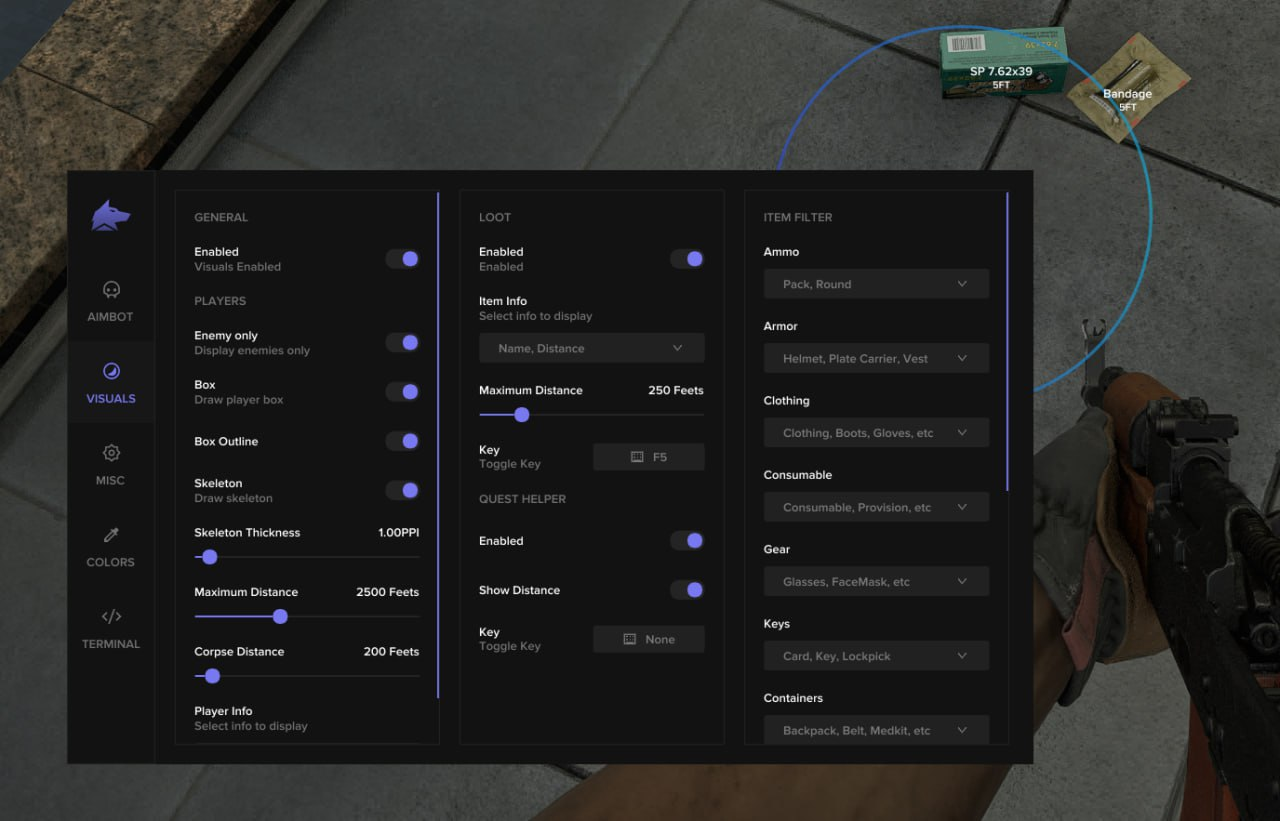Image resolution: width=1280 pixels, height=821 pixels.
Task: Expand Containers Backpack, Belt dropdown
Action: [x=876, y=729]
